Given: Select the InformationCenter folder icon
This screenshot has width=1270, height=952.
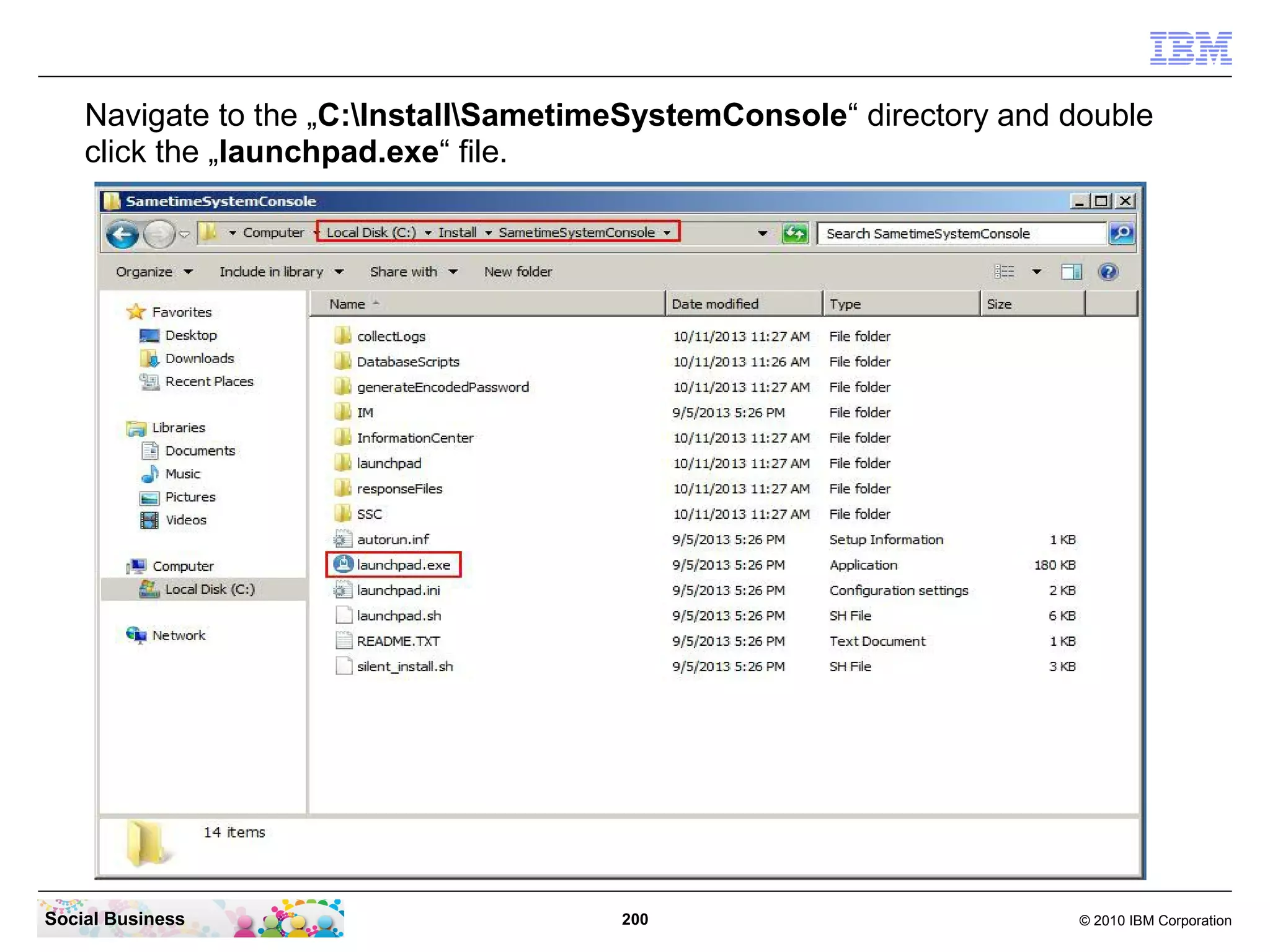Looking at the screenshot, I should pyautogui.click(x=342, y=437).
